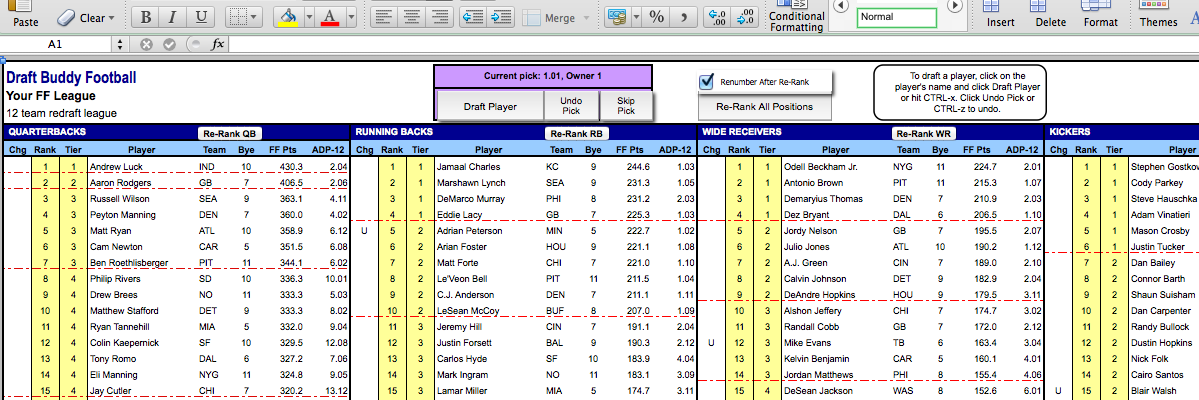
Task: Click the fill color paint bucket
Action: point(288,17)
